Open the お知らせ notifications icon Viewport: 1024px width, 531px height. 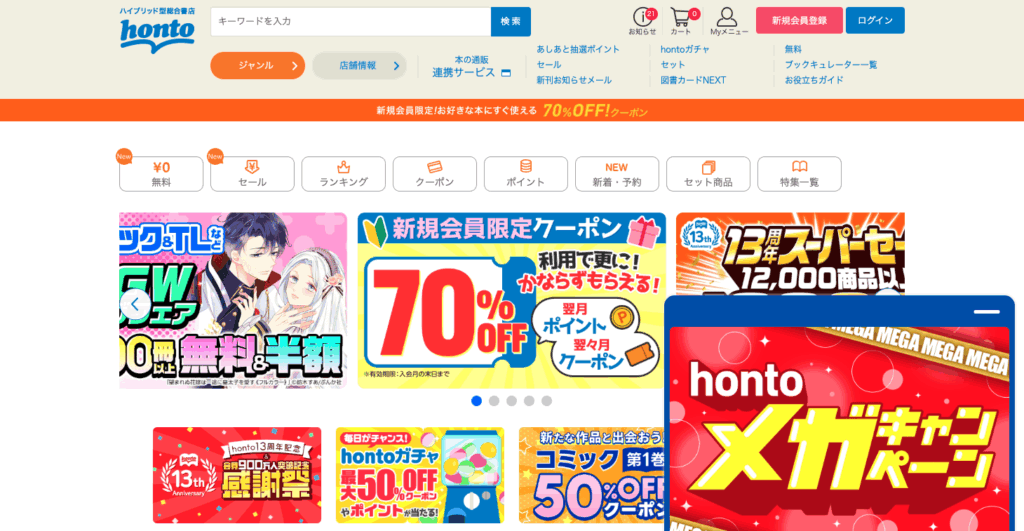pos(643,21)
